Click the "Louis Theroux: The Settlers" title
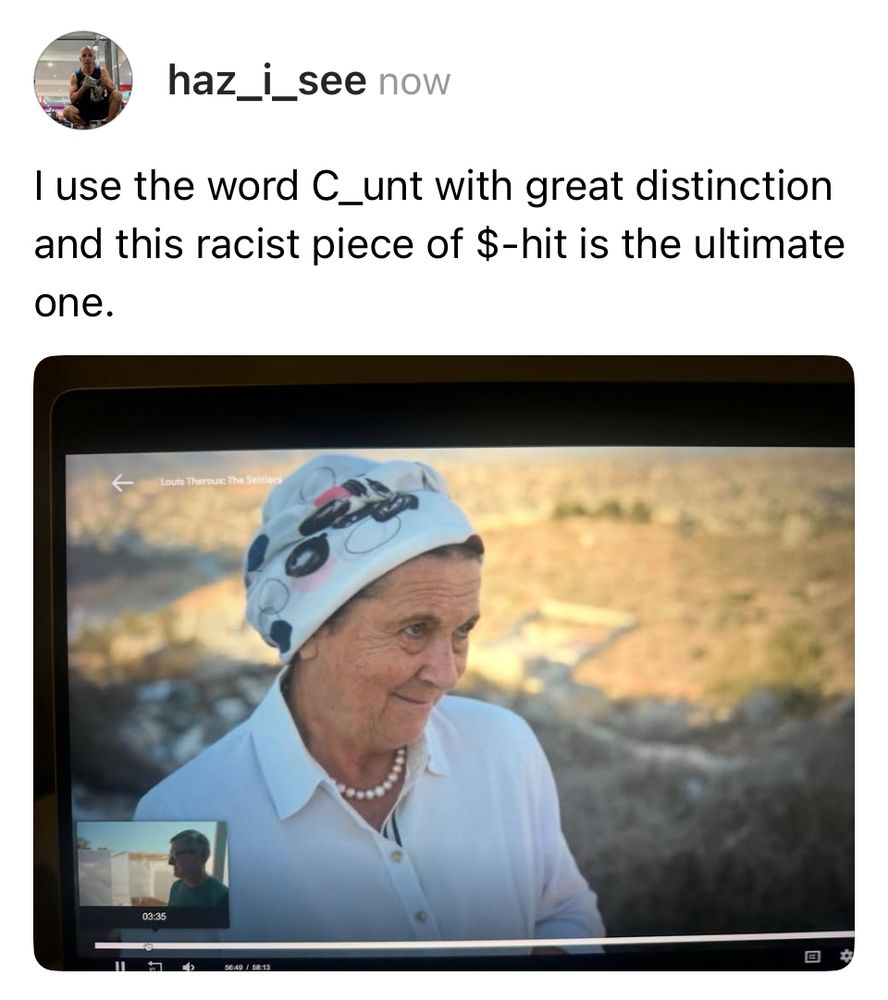 tap(221, 480)
